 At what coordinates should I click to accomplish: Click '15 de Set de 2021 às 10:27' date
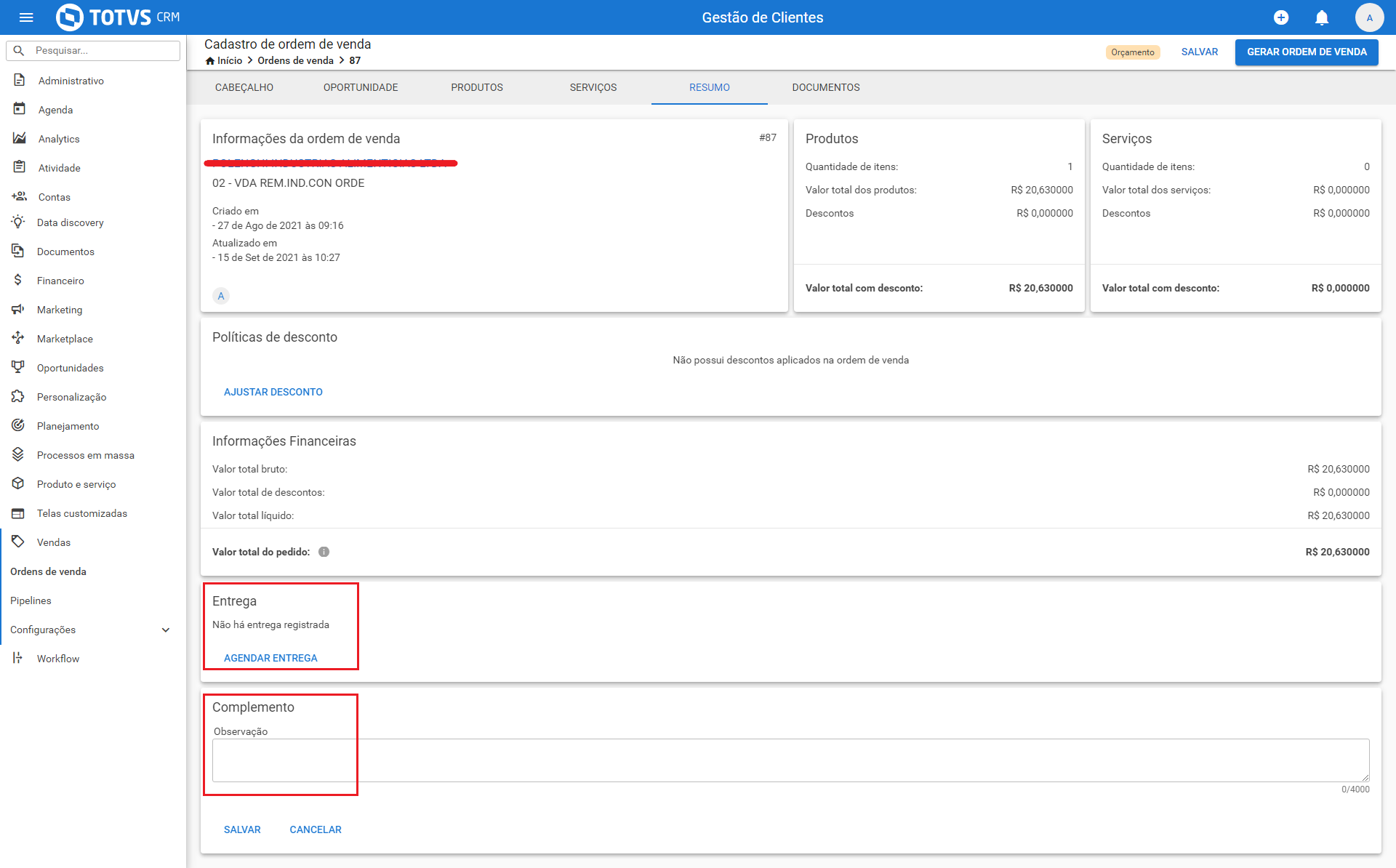(x=278, y=257)
